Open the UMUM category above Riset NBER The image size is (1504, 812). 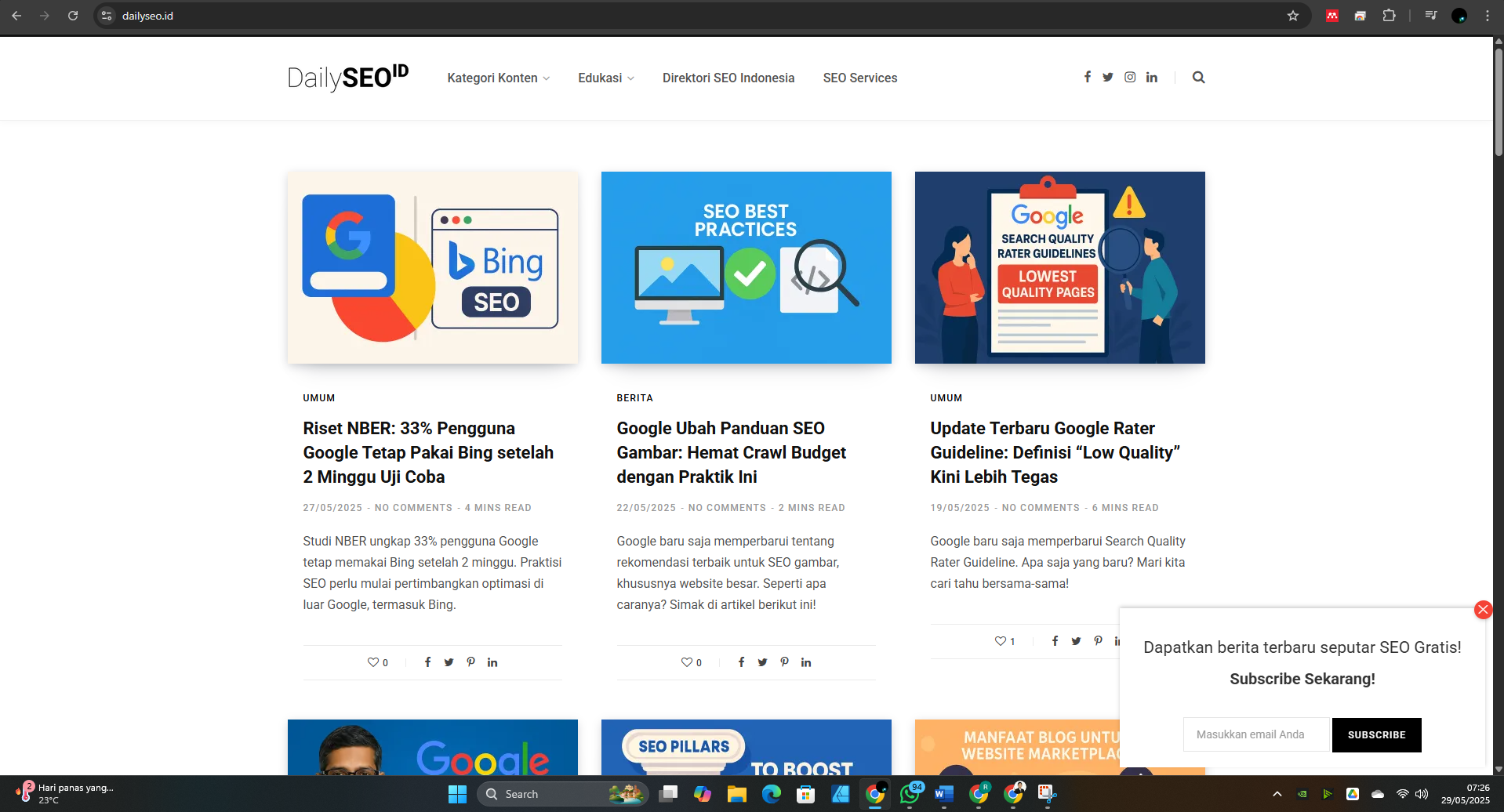click(319, 398)
